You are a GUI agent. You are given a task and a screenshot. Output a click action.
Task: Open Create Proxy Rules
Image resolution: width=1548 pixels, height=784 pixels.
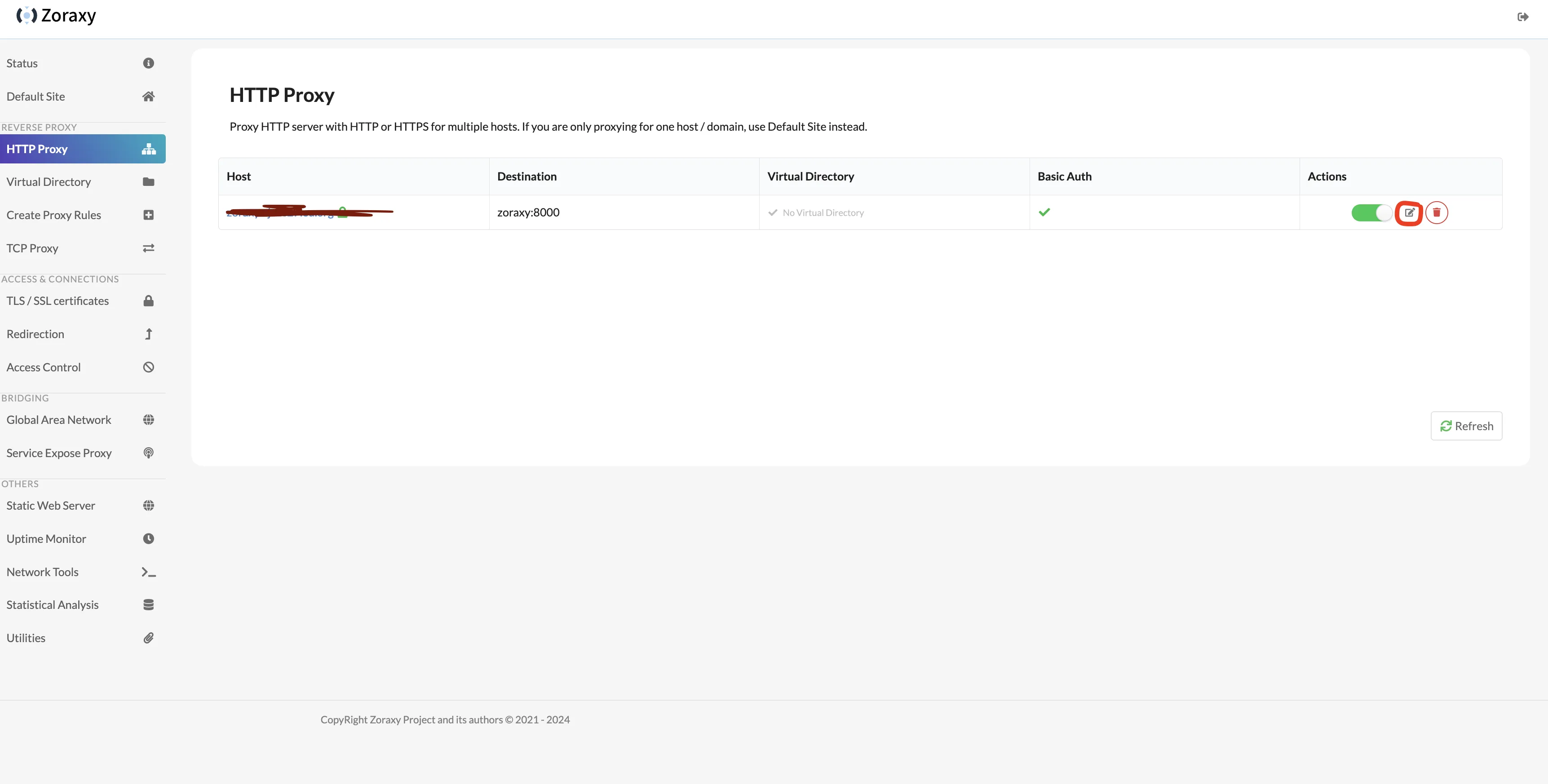pyautogui.click(x=83, y=215)
